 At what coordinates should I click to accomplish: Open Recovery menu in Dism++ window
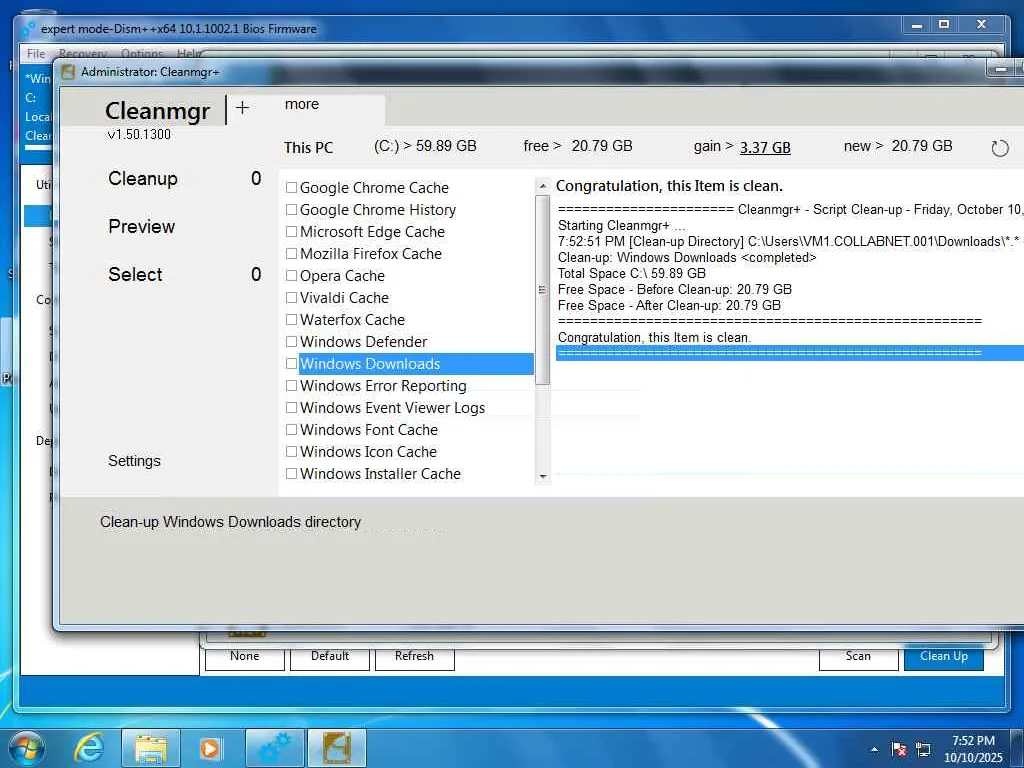pos(83,54)
